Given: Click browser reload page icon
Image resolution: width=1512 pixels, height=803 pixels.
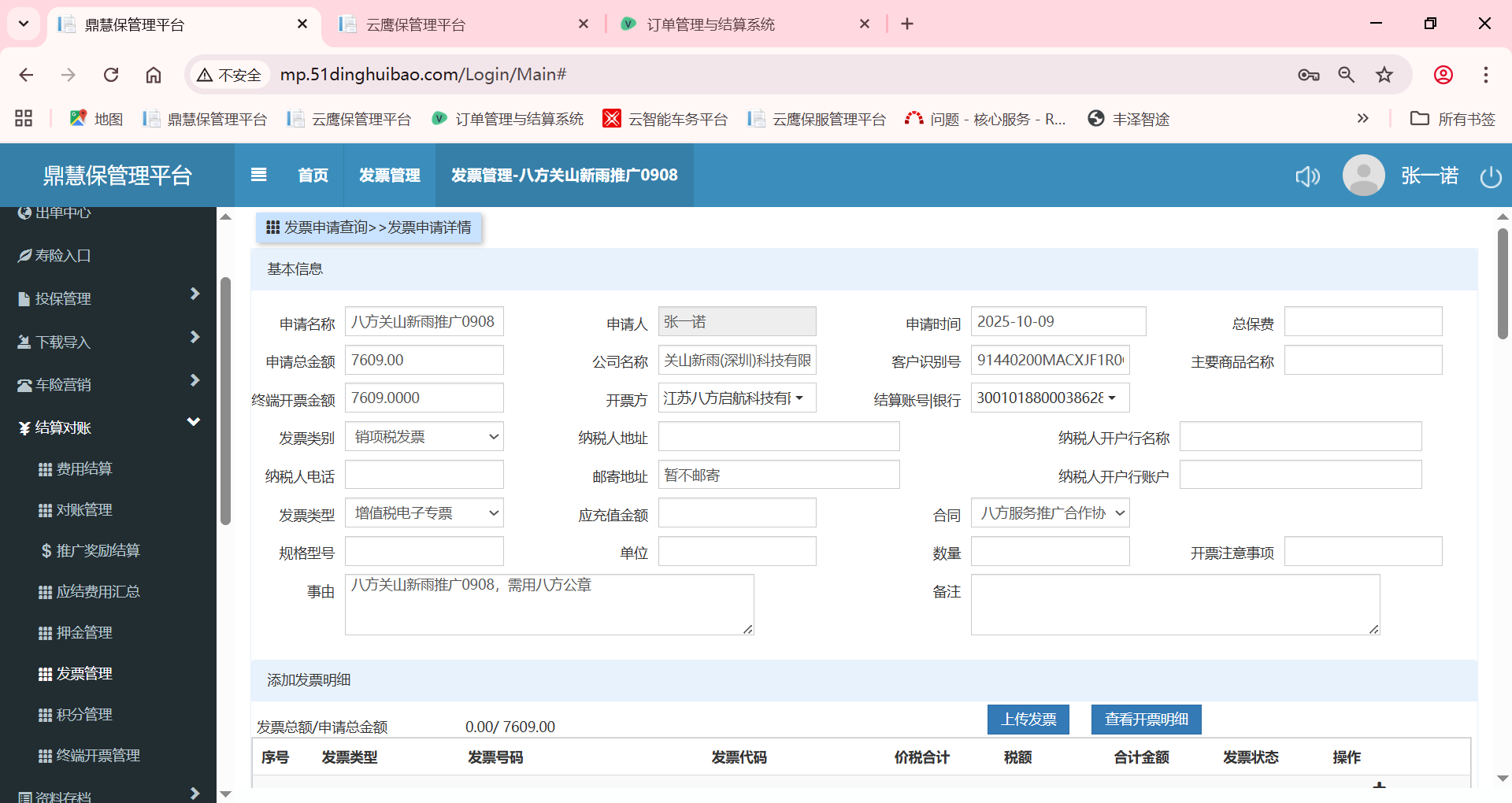Looking at the screenshot, I should (111, 75).
